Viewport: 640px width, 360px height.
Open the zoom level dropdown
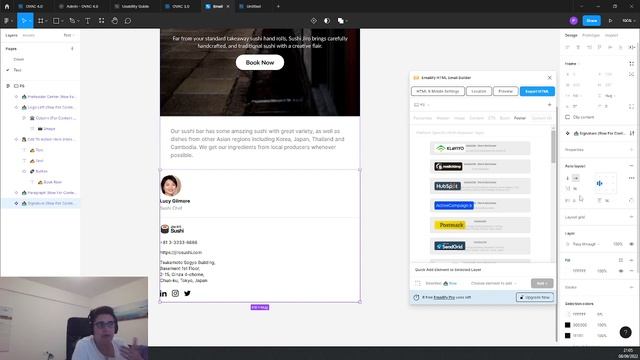(628, 20)
